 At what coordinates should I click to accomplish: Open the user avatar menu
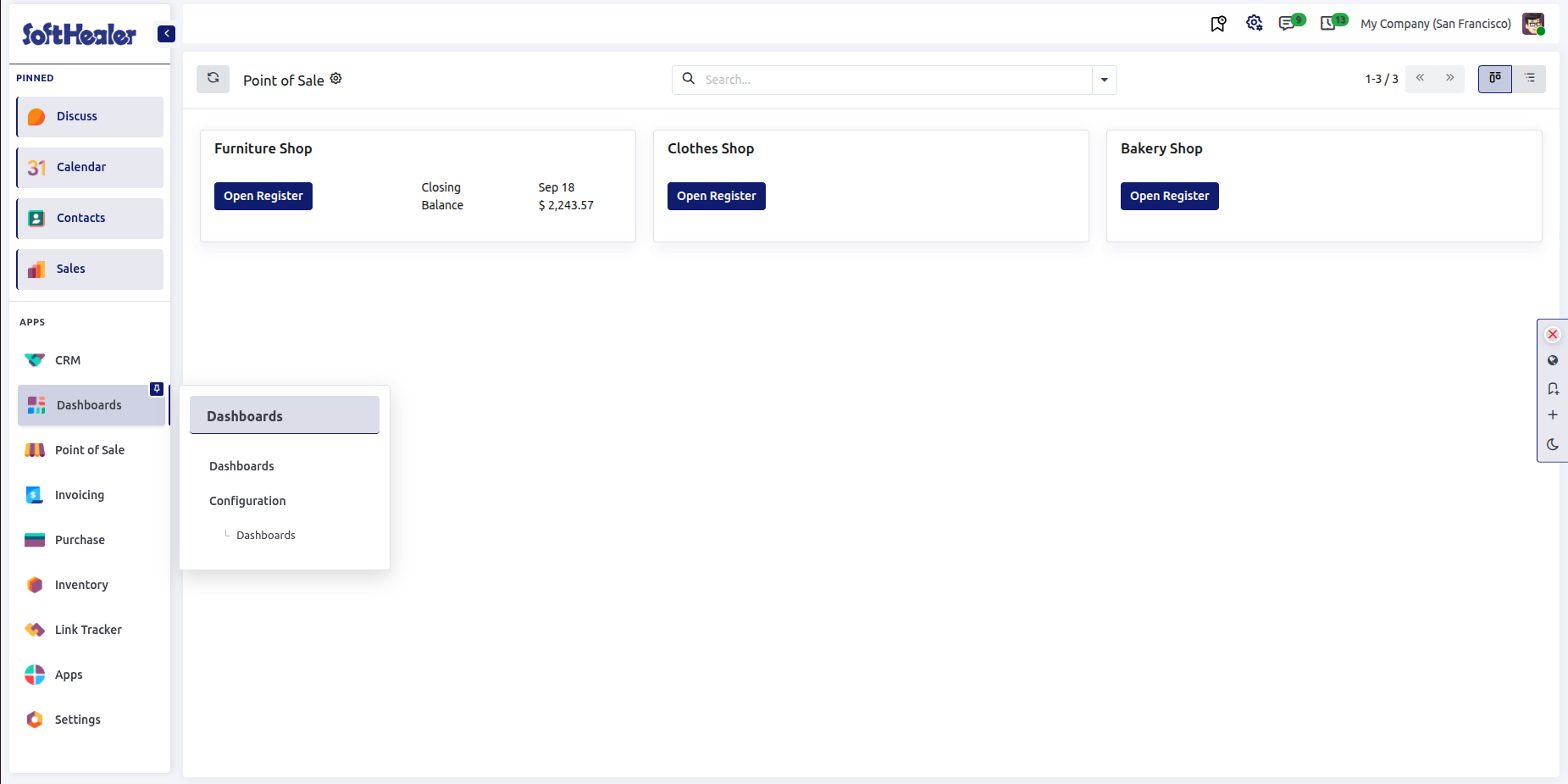pos(1533,24)
